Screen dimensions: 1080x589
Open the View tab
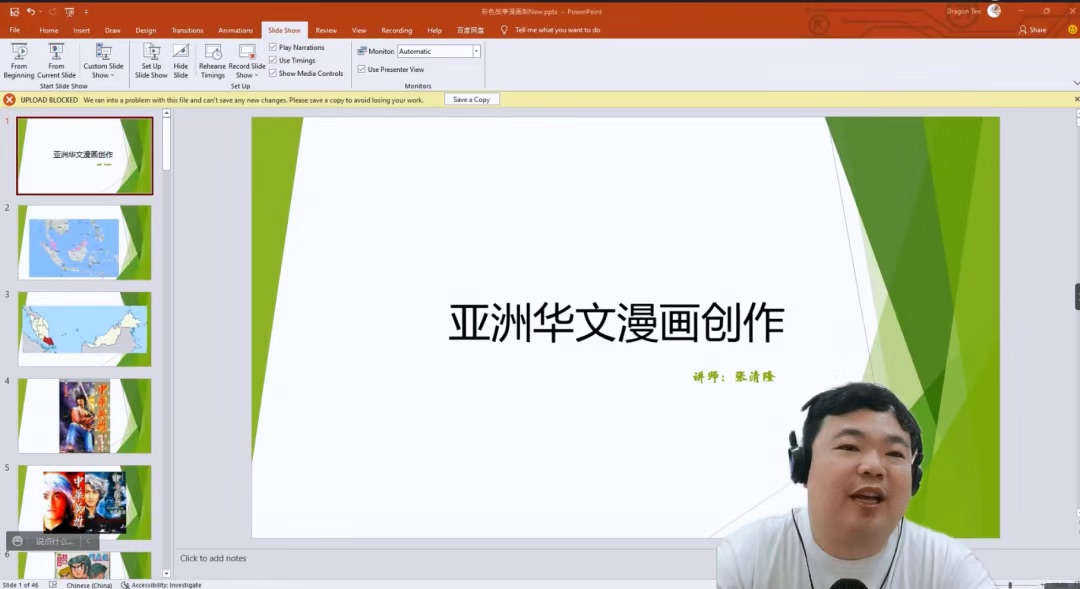[x=359, y=30]
